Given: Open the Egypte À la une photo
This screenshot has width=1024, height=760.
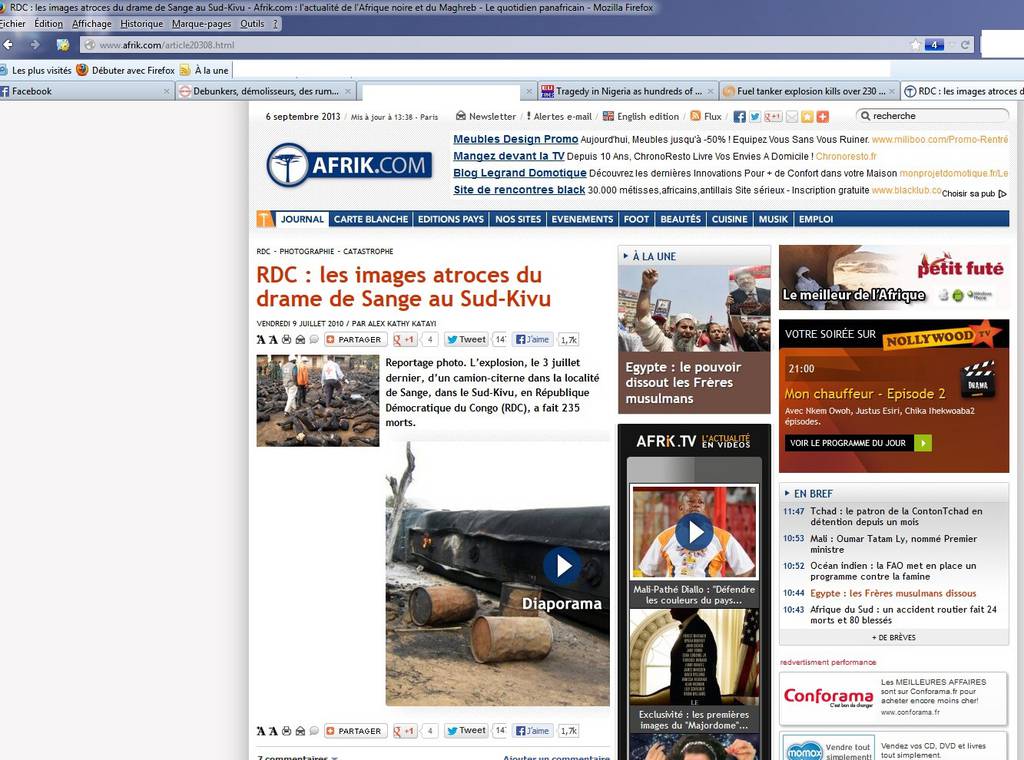Looking at the screenshot, I should pos(694,308).
